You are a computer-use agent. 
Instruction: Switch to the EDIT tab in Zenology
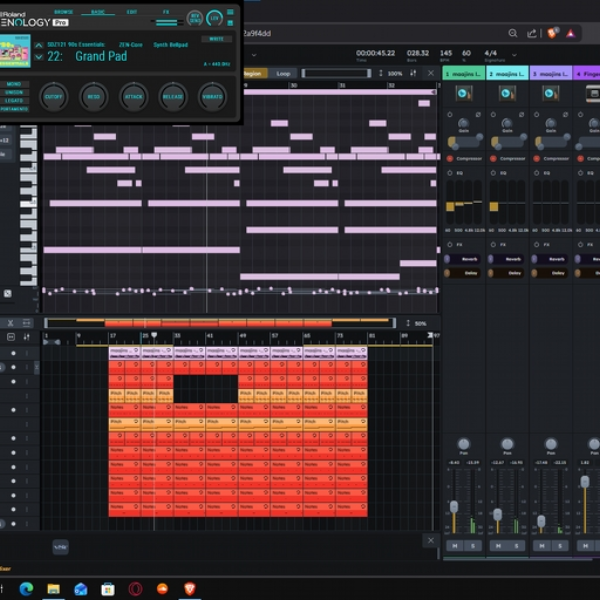[x=132, y=12]
